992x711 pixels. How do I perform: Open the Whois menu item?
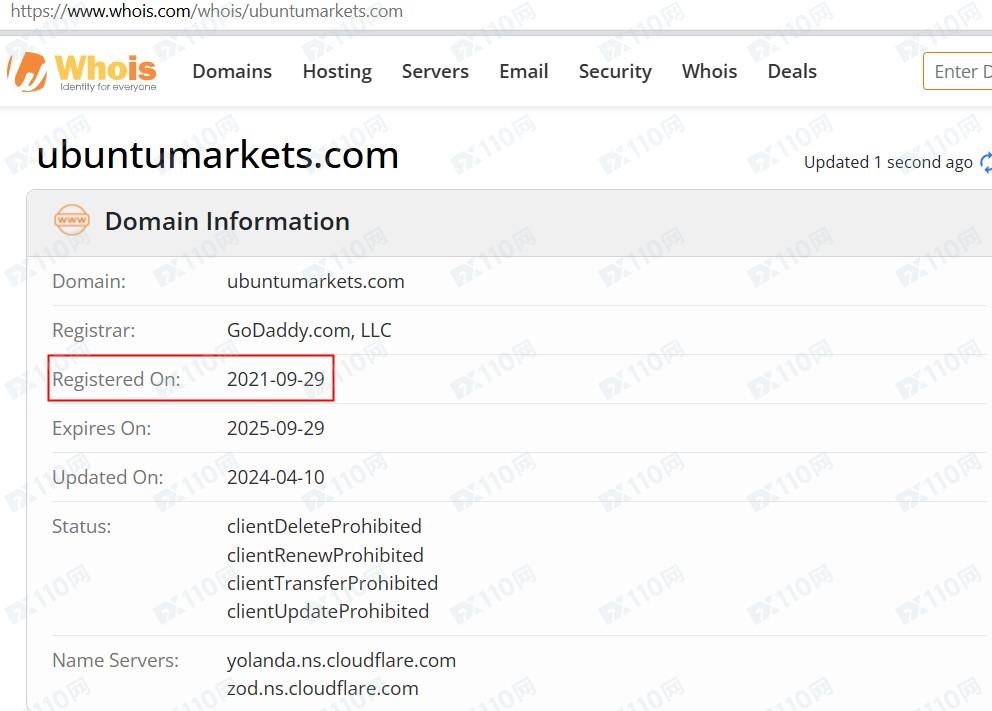709,71
